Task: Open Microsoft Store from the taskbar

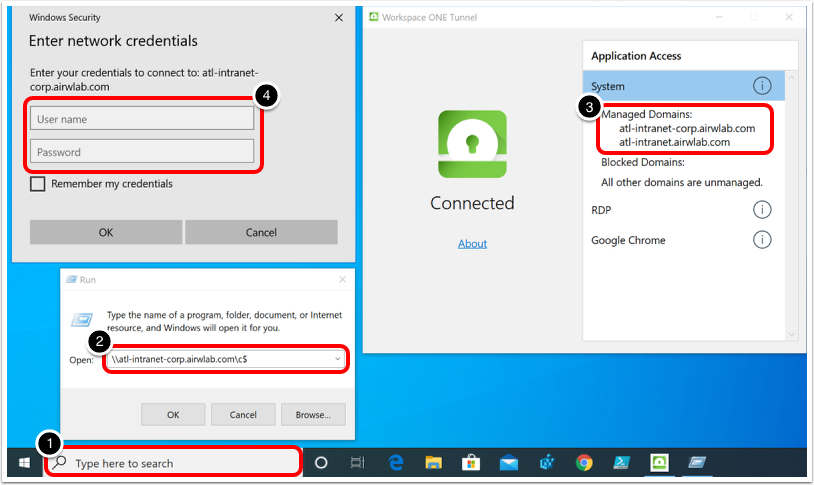Action: (471, 463)
